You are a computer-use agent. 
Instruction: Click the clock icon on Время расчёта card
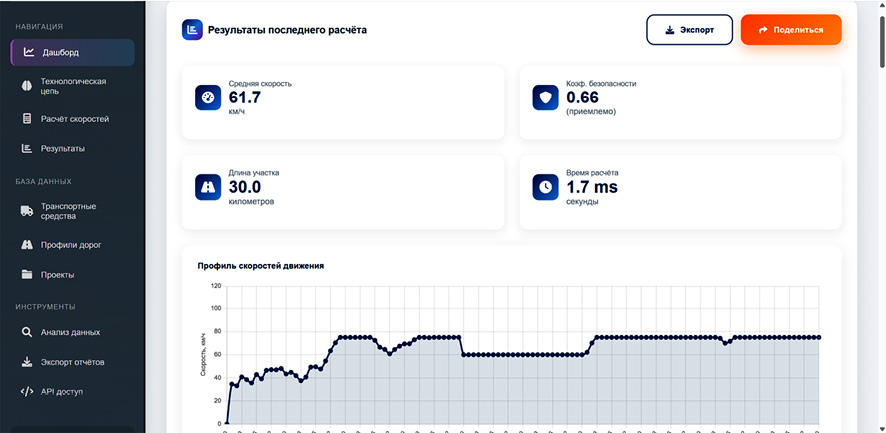545,187
